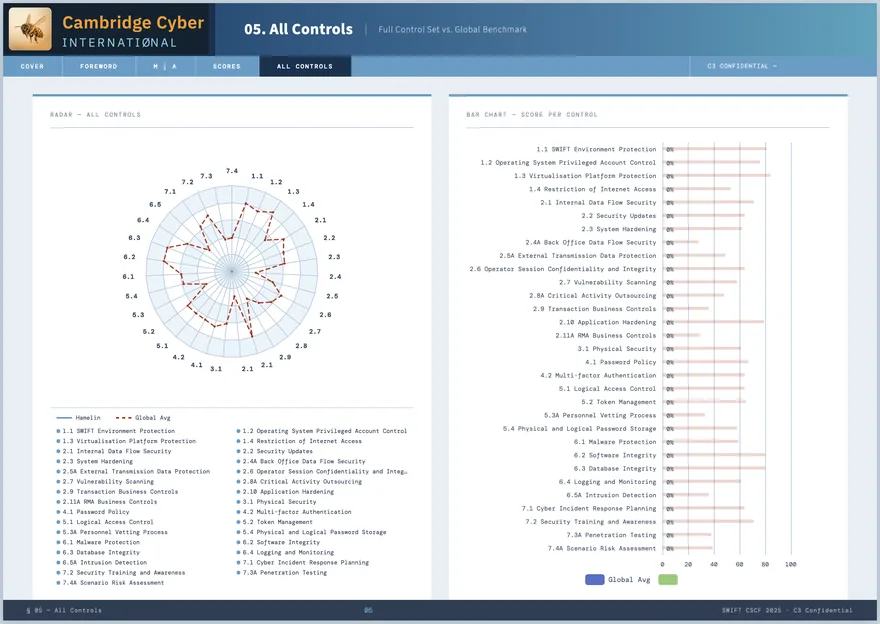Select radar legend item 2.4A Back Office Data Flow Security
Viewport: 880px width, 624px height.
[301, 461]
